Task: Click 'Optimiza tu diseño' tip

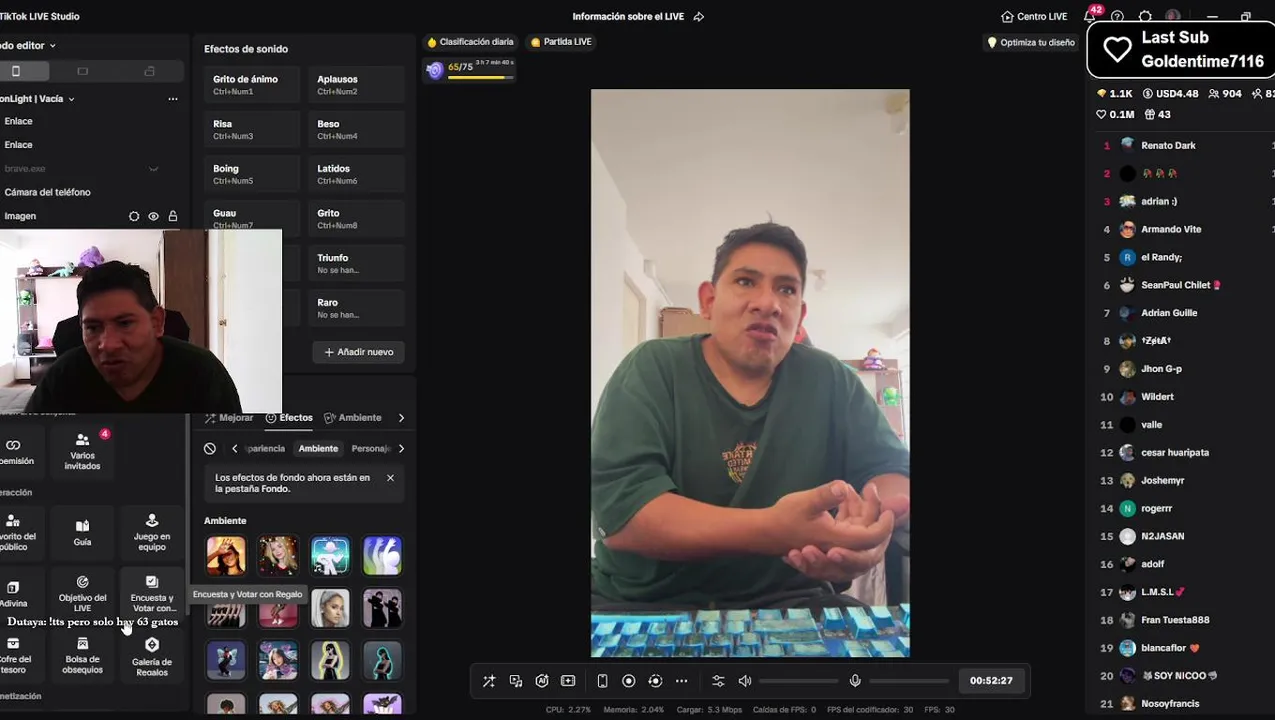Action: coord(1031,43)
